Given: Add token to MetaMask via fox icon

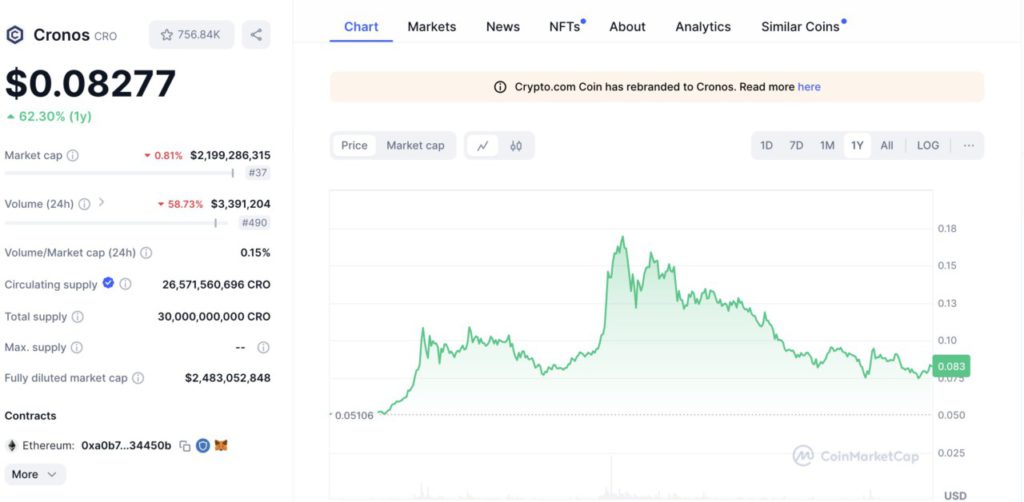Looking at the screenshot, I should coord(222,446).
